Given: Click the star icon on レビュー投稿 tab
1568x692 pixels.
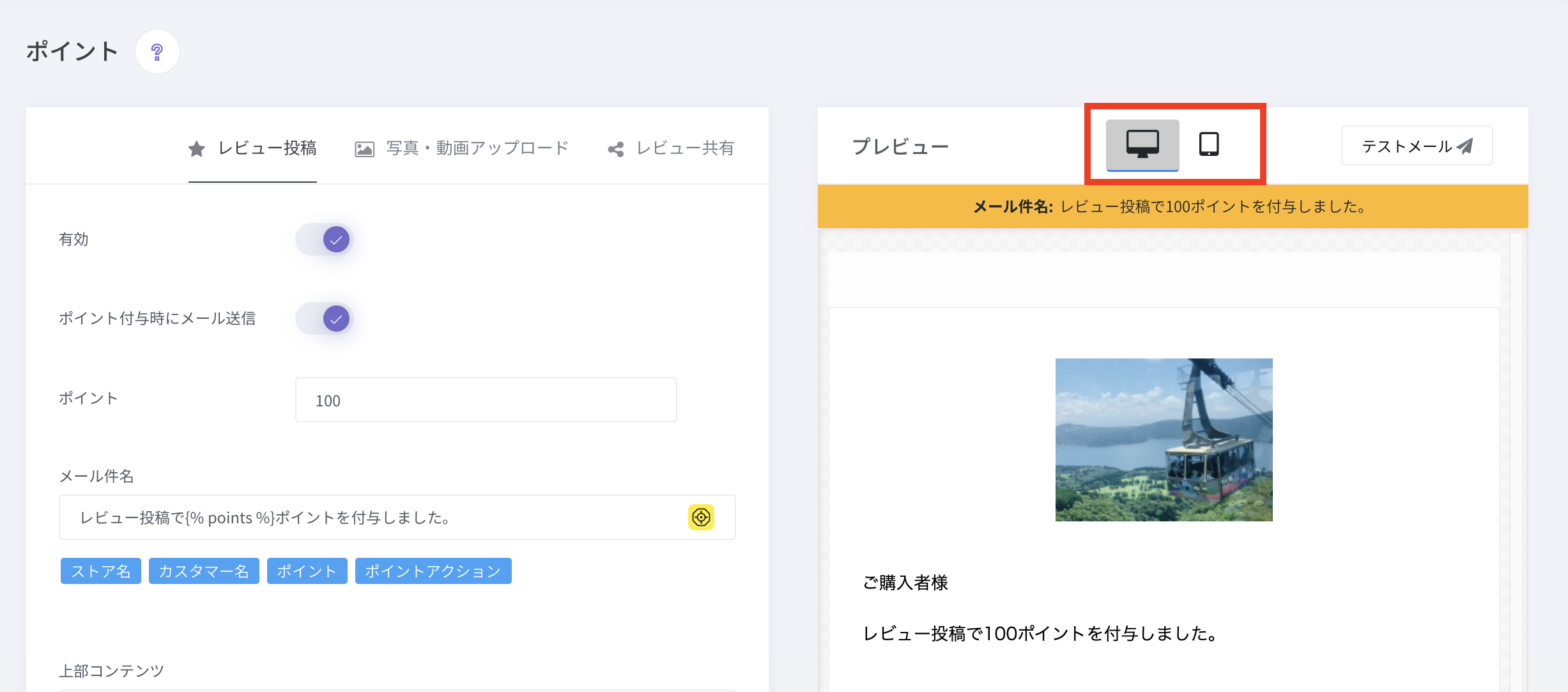Looking at the screenshot, I should click(x=197, y=149).
